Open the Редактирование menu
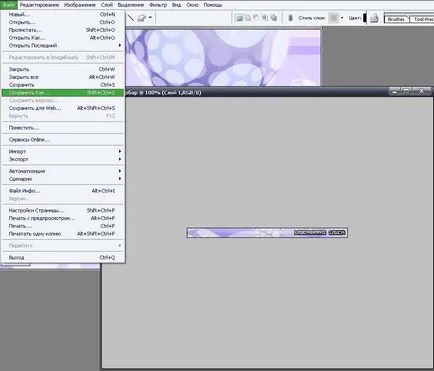The height and width of the screenshot is (371, 434). [39, 5]
